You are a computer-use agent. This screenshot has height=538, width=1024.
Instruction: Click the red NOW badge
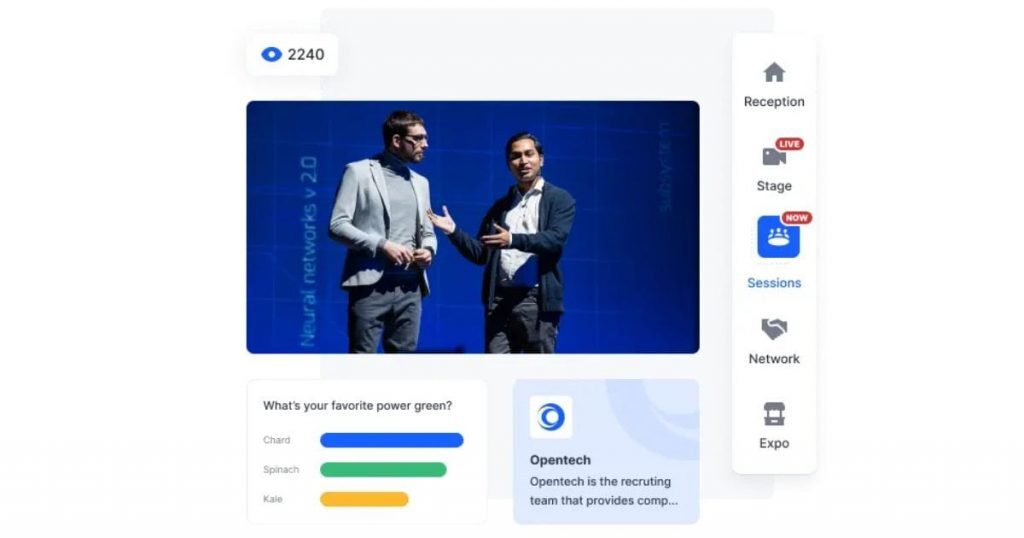pos(797,218)
